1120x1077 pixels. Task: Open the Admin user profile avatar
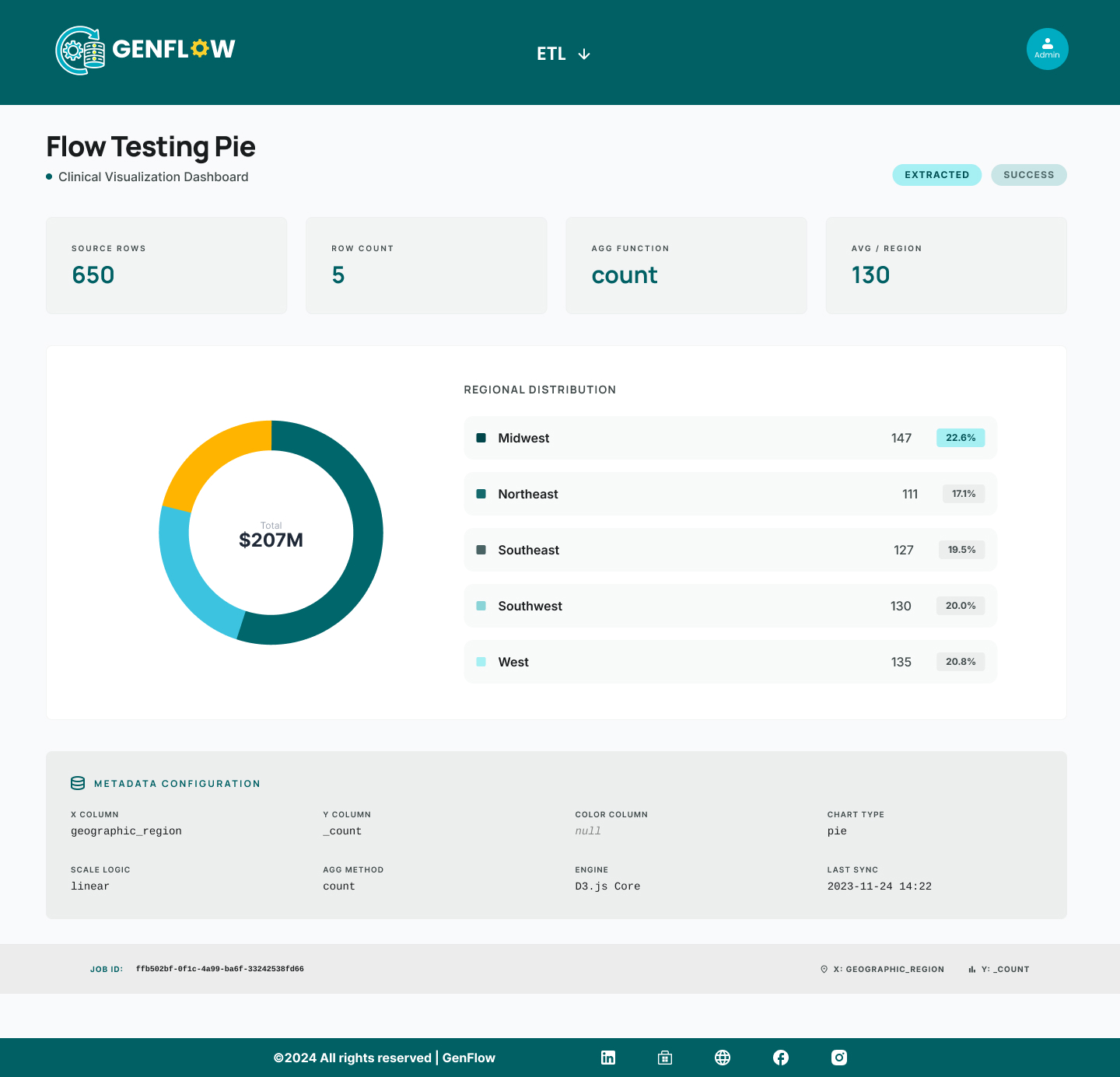1047,49
